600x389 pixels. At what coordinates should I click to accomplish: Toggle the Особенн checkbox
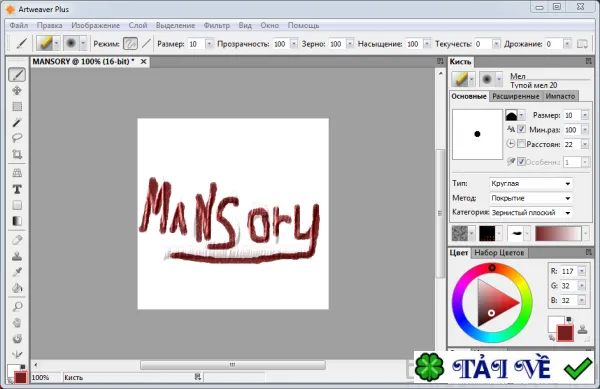(522, 161)
